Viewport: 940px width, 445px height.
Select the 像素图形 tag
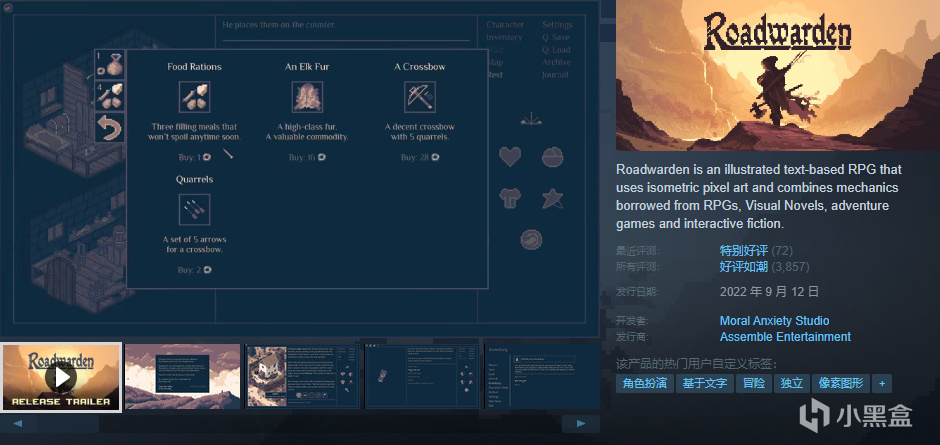(840, 383)
